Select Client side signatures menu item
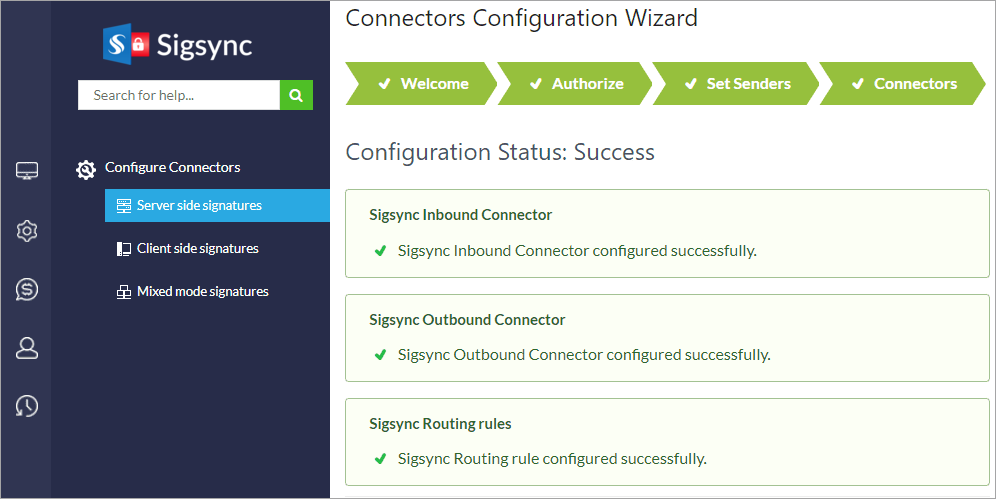Viewport: 996px width, 499px height. (x=197, y=248)
